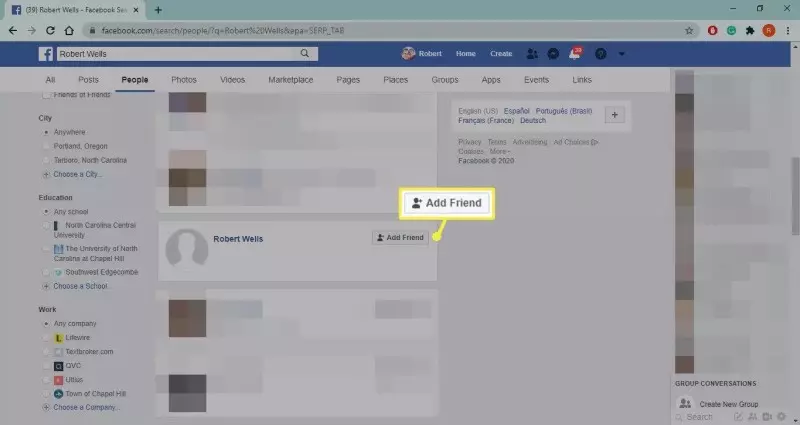Select QVC company filter
The height and width of the screenshot is (425, 800).
click(46, 366)
